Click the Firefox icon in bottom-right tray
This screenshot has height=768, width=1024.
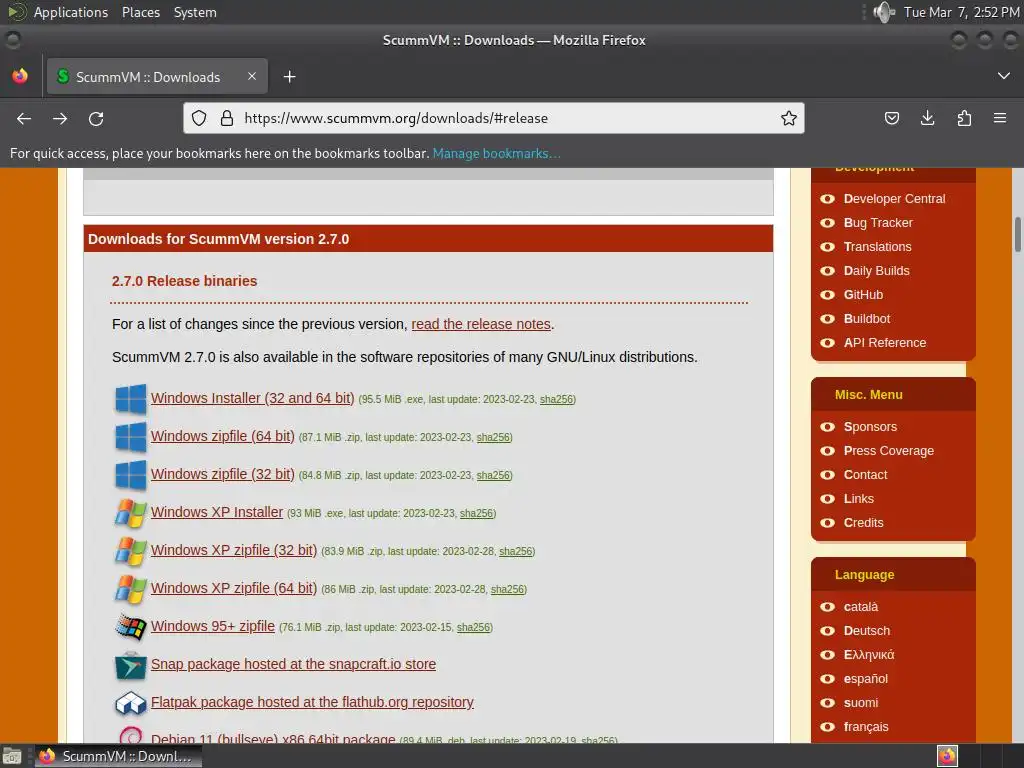947,756
